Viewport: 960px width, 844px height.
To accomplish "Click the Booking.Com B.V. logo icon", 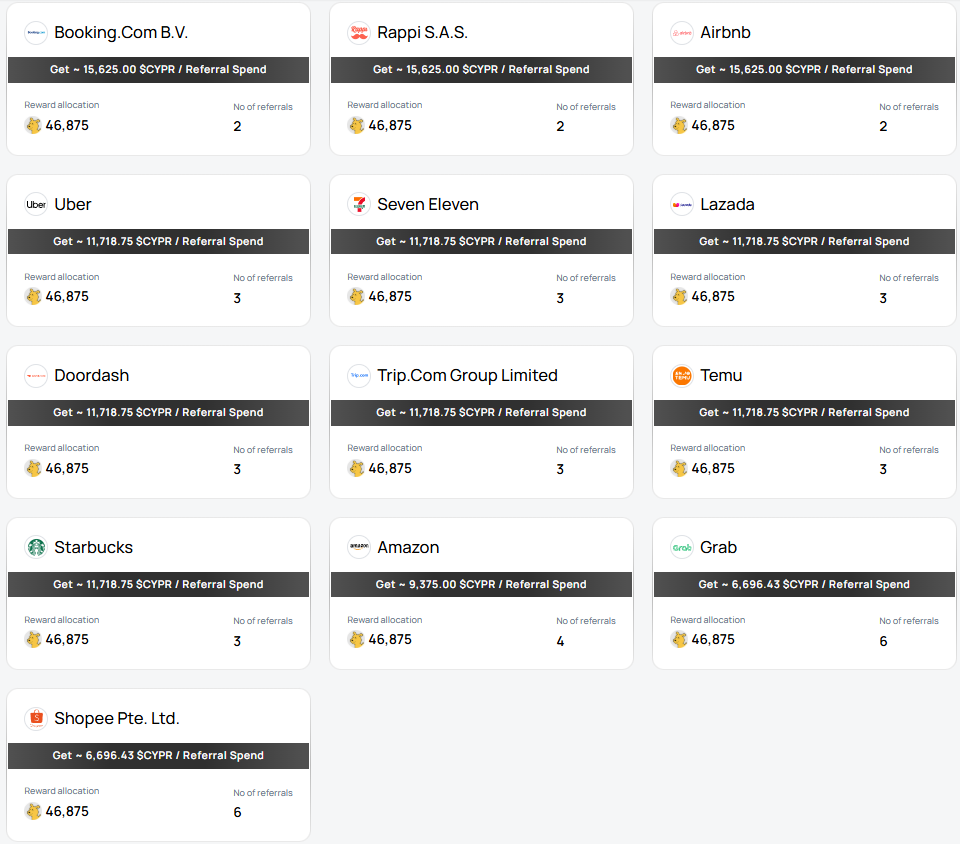I will [36, 33].
